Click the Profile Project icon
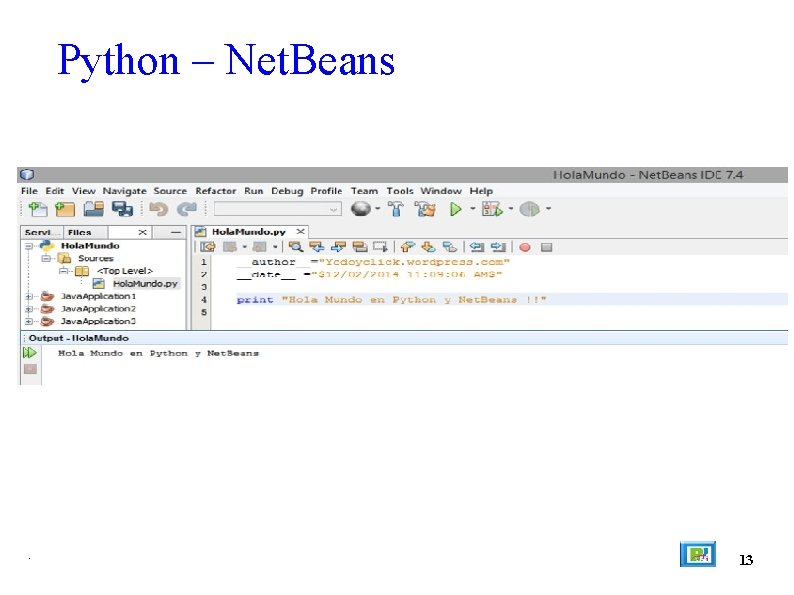This screenshot has height=595, width=794. point(530,209)
